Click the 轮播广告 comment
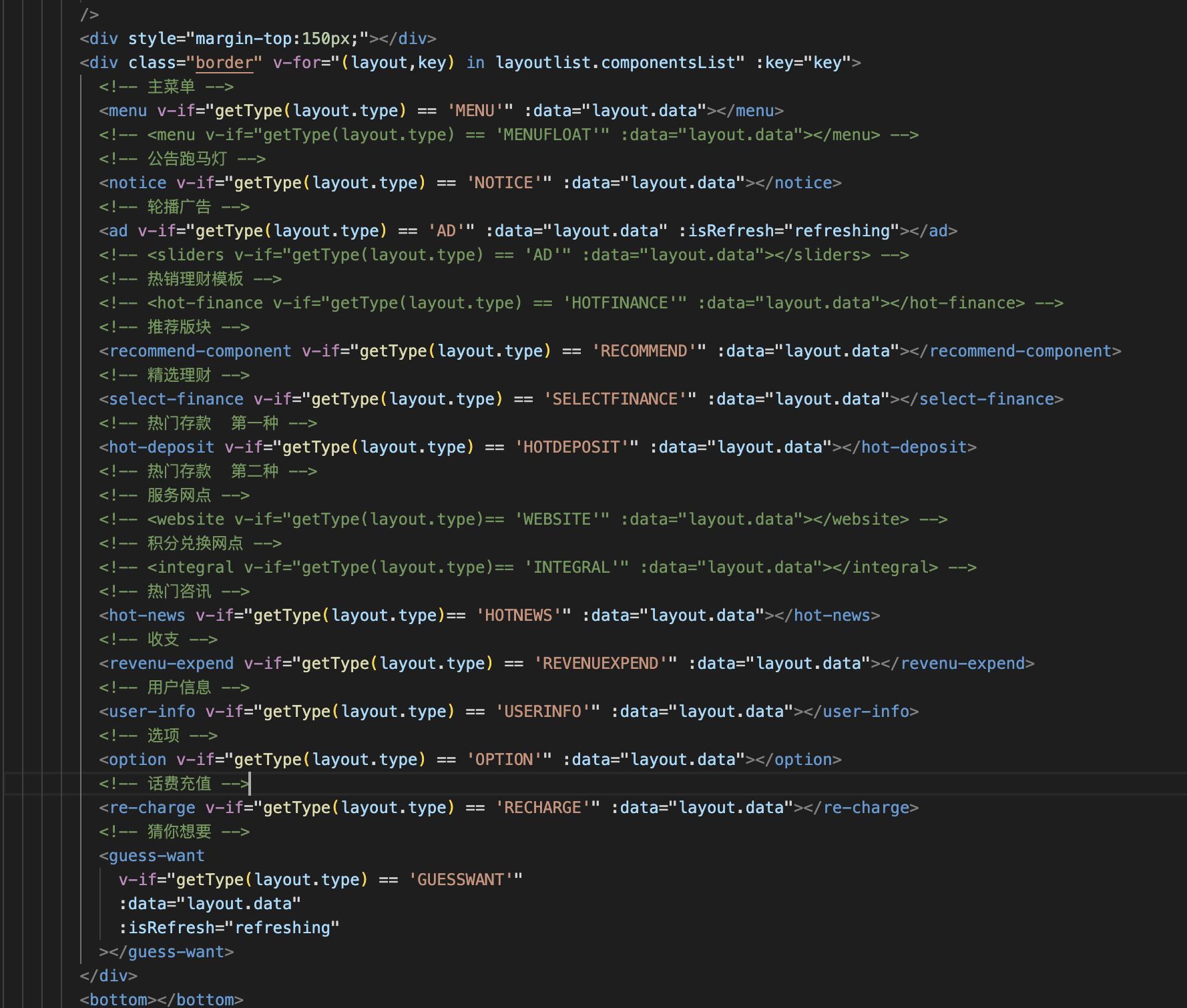Image resolution: width=1187 pixels, height=1008 pixels. point(175,207)
